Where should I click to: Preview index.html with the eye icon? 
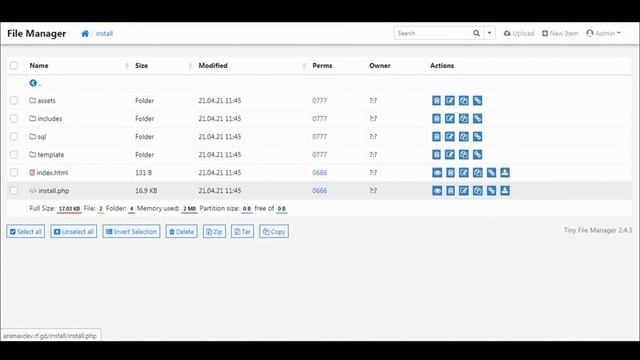pyautogui.click(x=437, y=173)
